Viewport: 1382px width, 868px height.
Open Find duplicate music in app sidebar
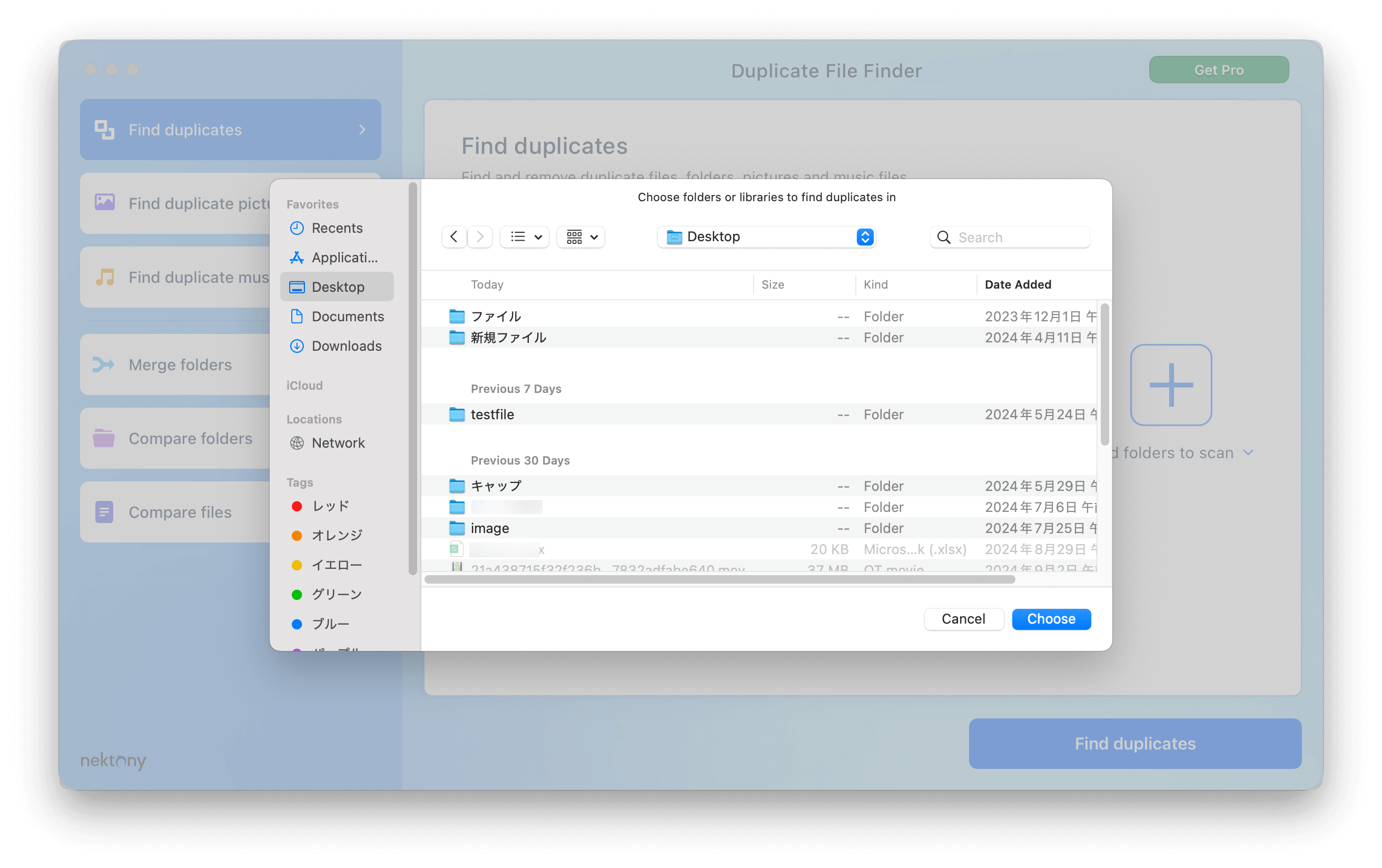(175, 277)
